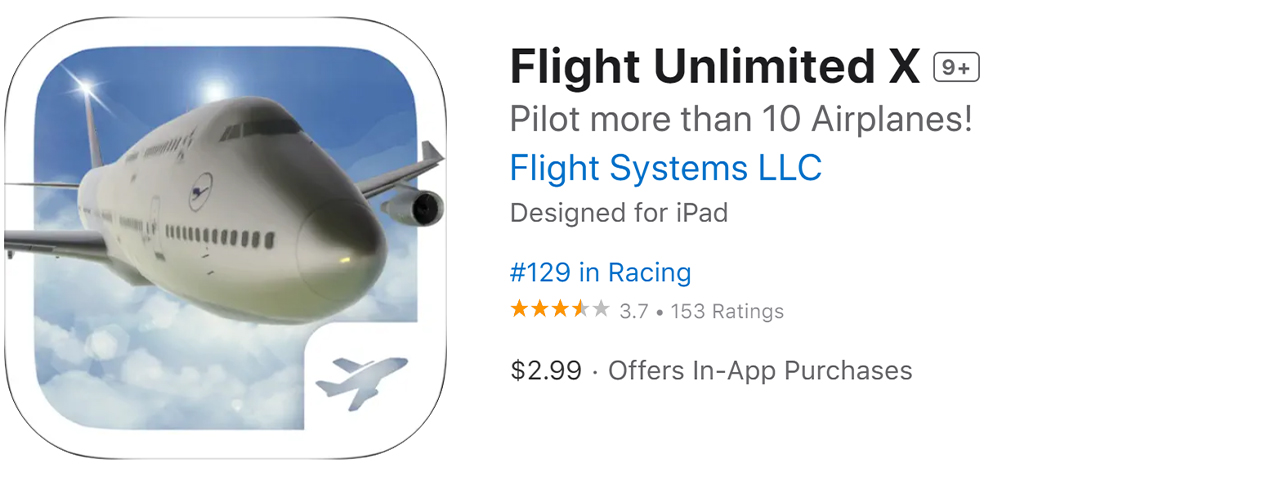Image resolution: width=1280 pixels, height=477 pixels.
Task: Open the 153 Ratings text
Action: [727, 311]
